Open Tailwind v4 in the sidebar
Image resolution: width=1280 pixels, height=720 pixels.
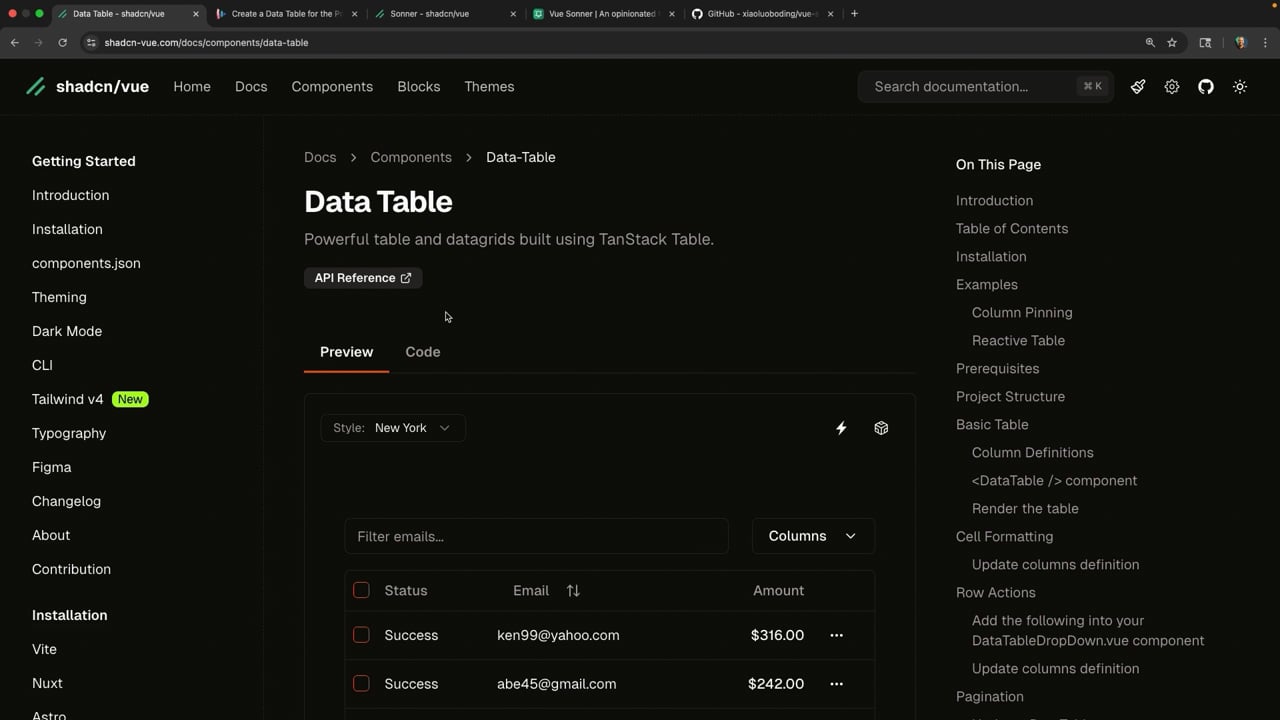(68, 399)
